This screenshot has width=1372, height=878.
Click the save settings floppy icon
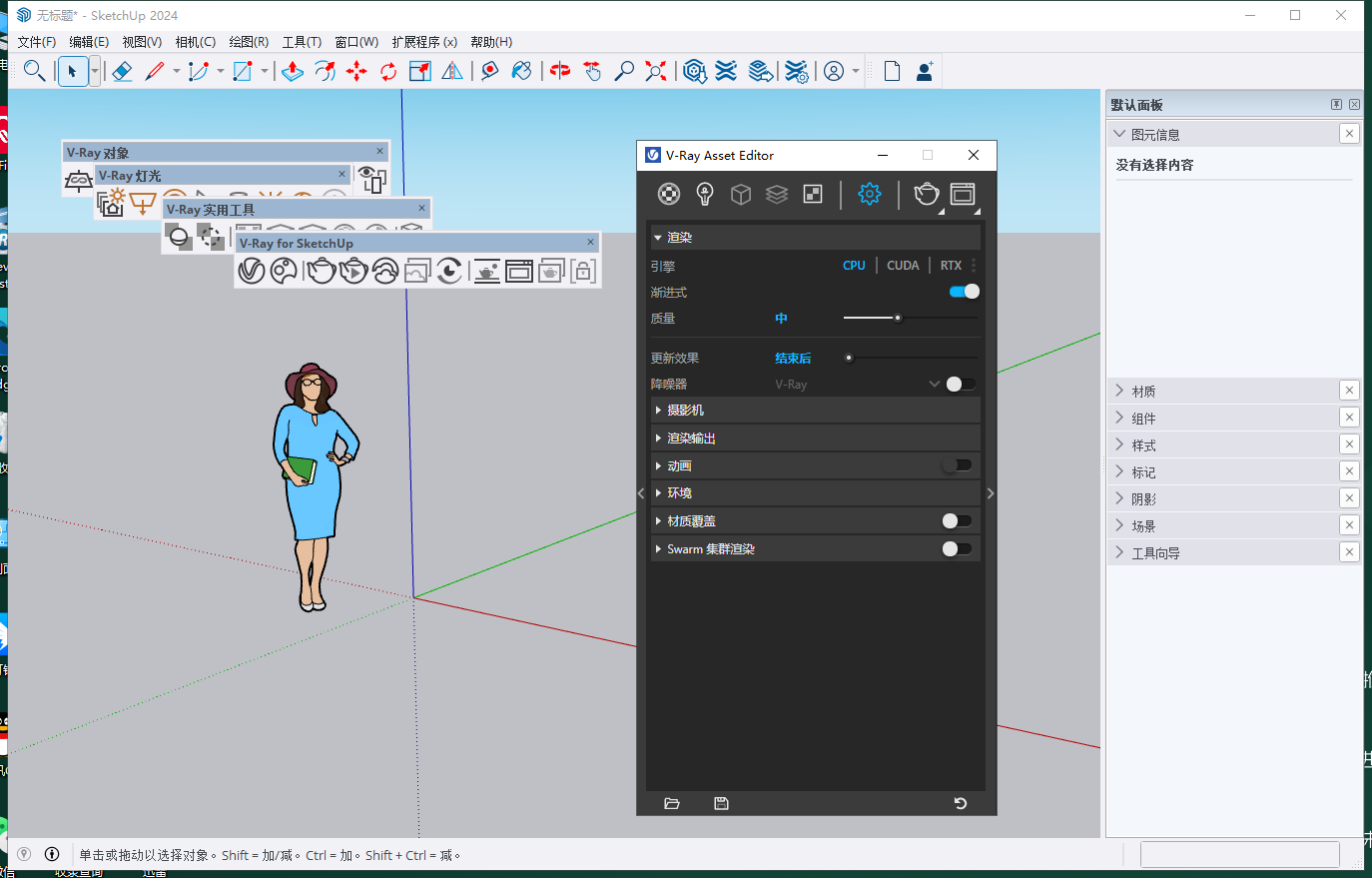(x=722, y=803)
